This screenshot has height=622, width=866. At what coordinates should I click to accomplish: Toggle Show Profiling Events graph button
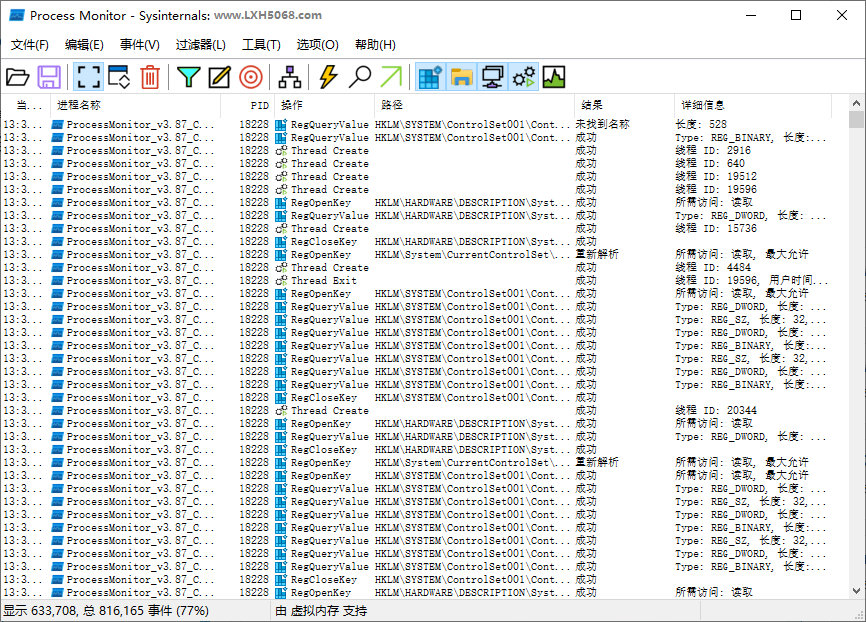pyautogui.click(x=554, y=77)
